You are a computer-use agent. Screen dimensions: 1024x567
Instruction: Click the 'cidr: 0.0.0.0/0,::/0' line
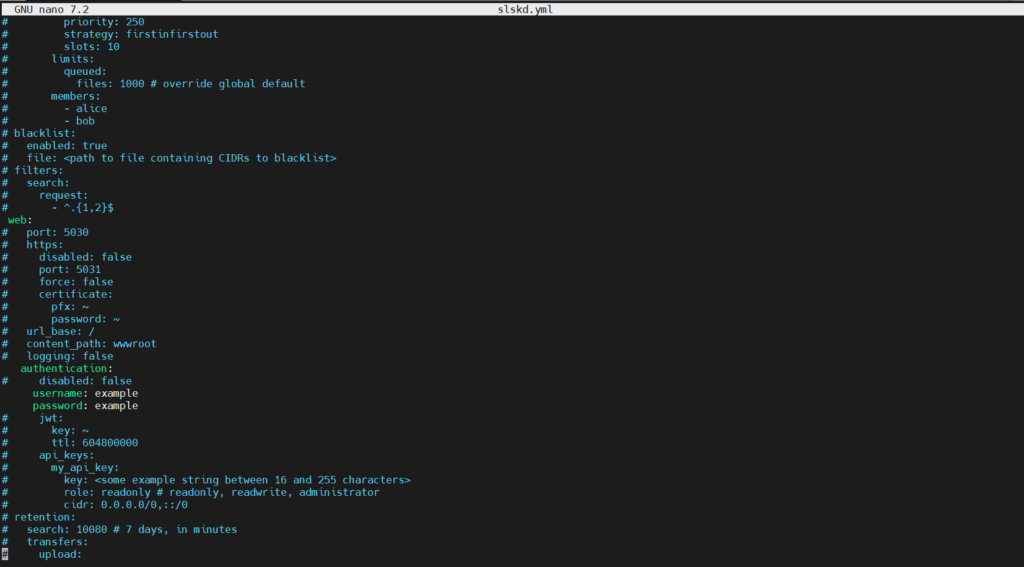click(x=126, y=505)
